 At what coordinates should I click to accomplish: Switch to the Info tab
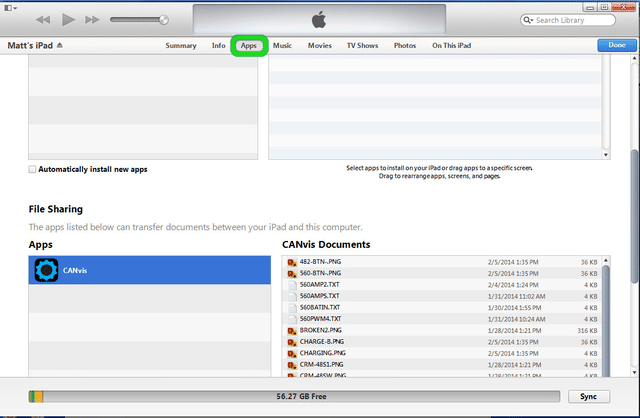(218, 46)
